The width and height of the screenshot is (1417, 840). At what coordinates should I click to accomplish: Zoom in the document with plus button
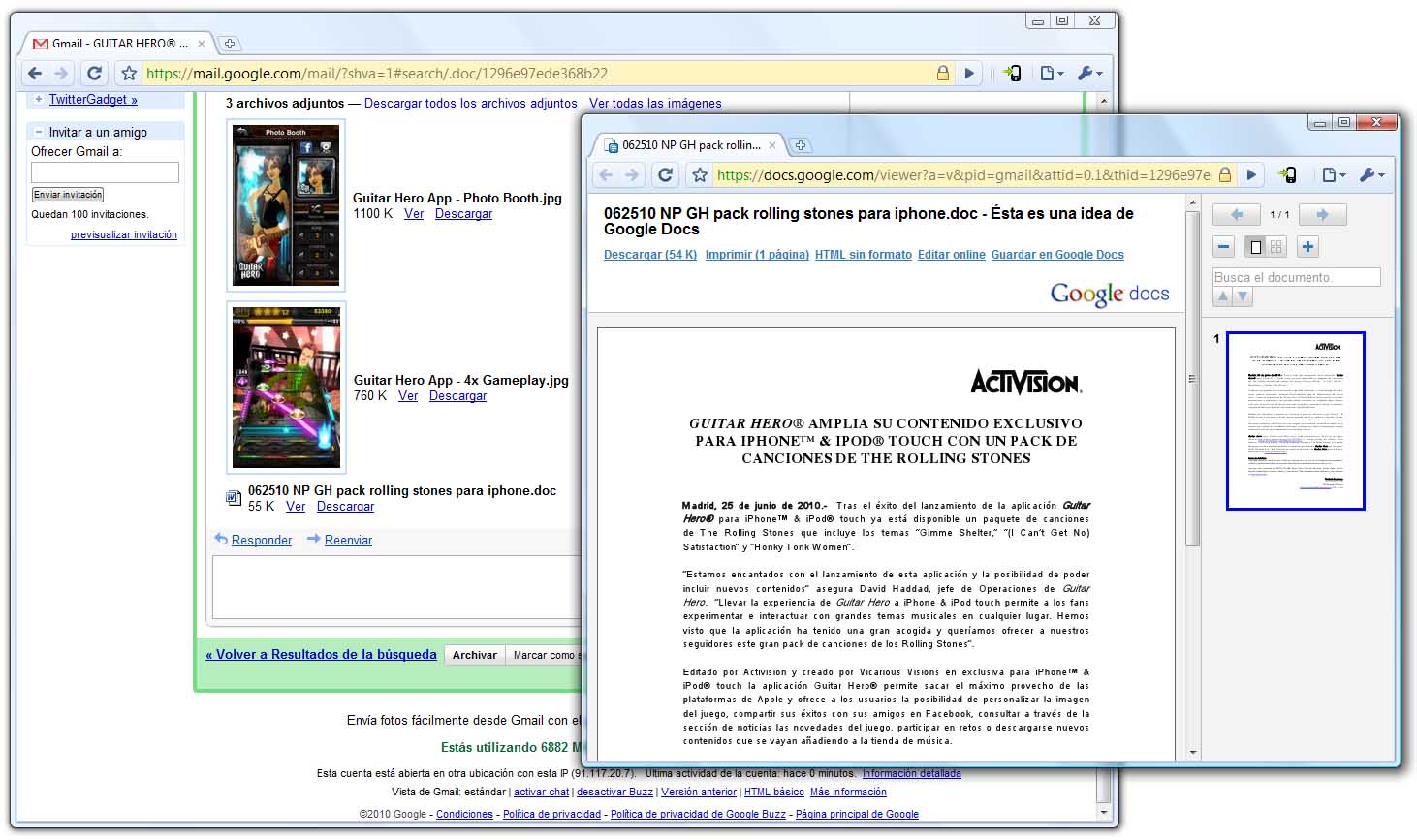(1307, 247)
